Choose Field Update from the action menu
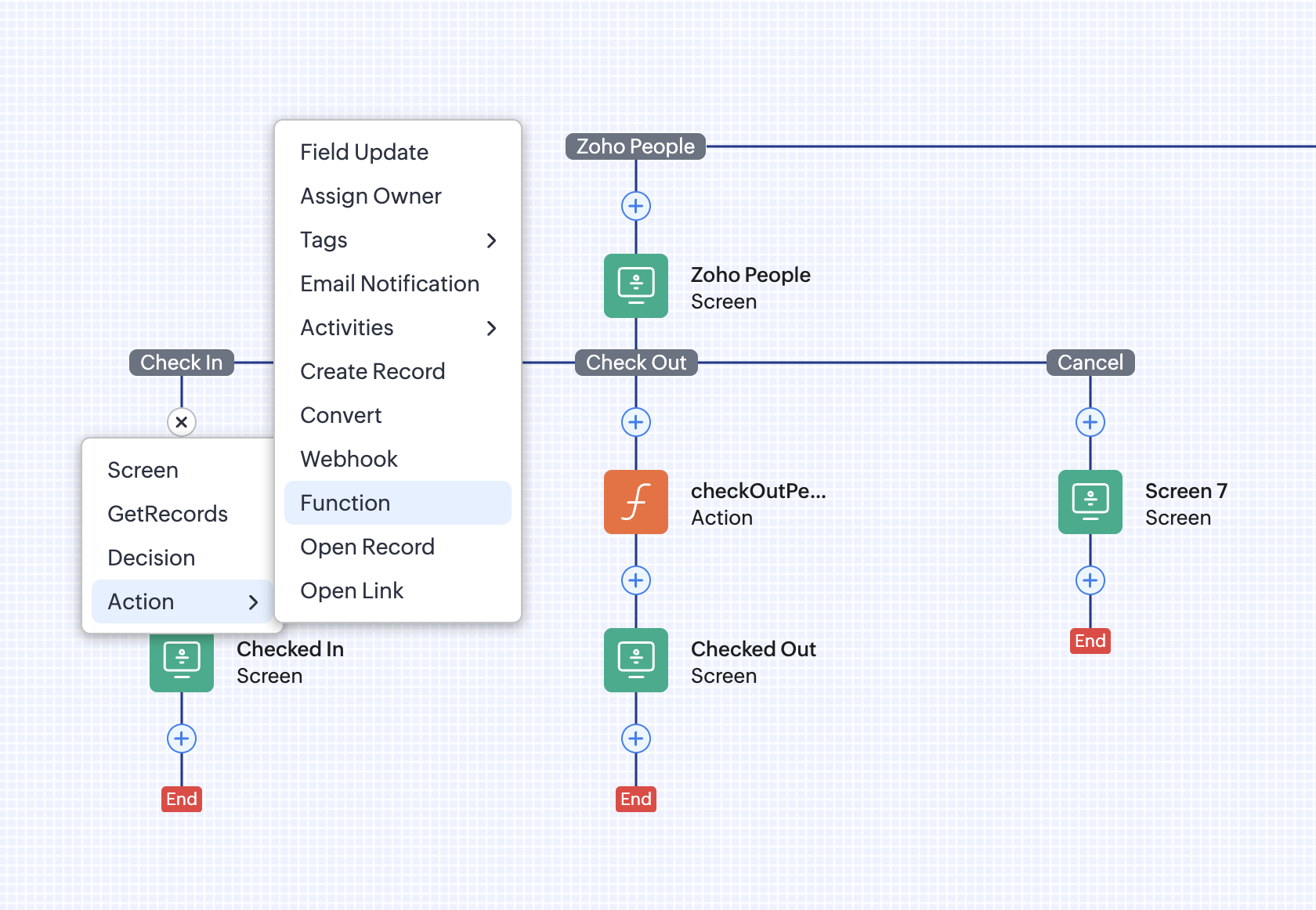Viewport: 1316px width, 910px height. [398, 152]
